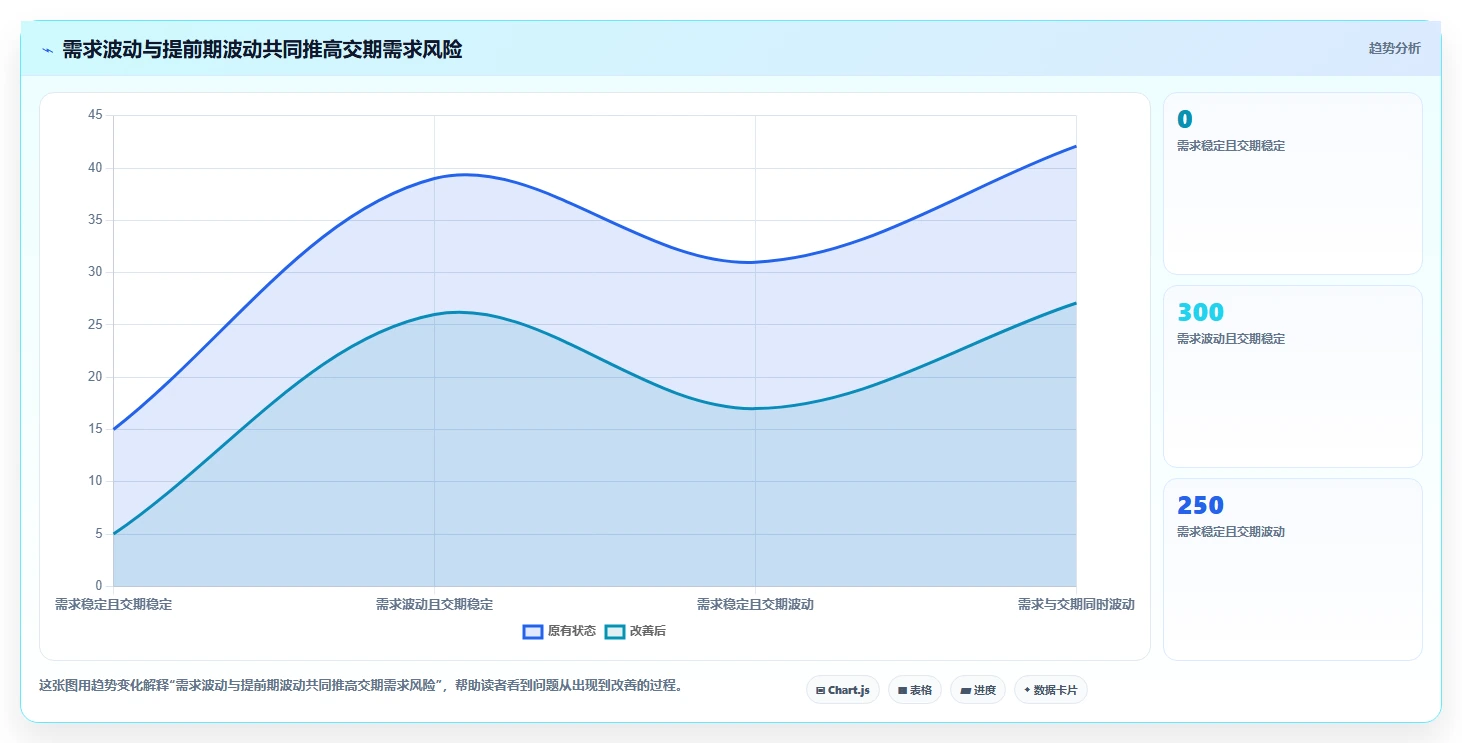Click the card value 300

[x=1200, y=312]
